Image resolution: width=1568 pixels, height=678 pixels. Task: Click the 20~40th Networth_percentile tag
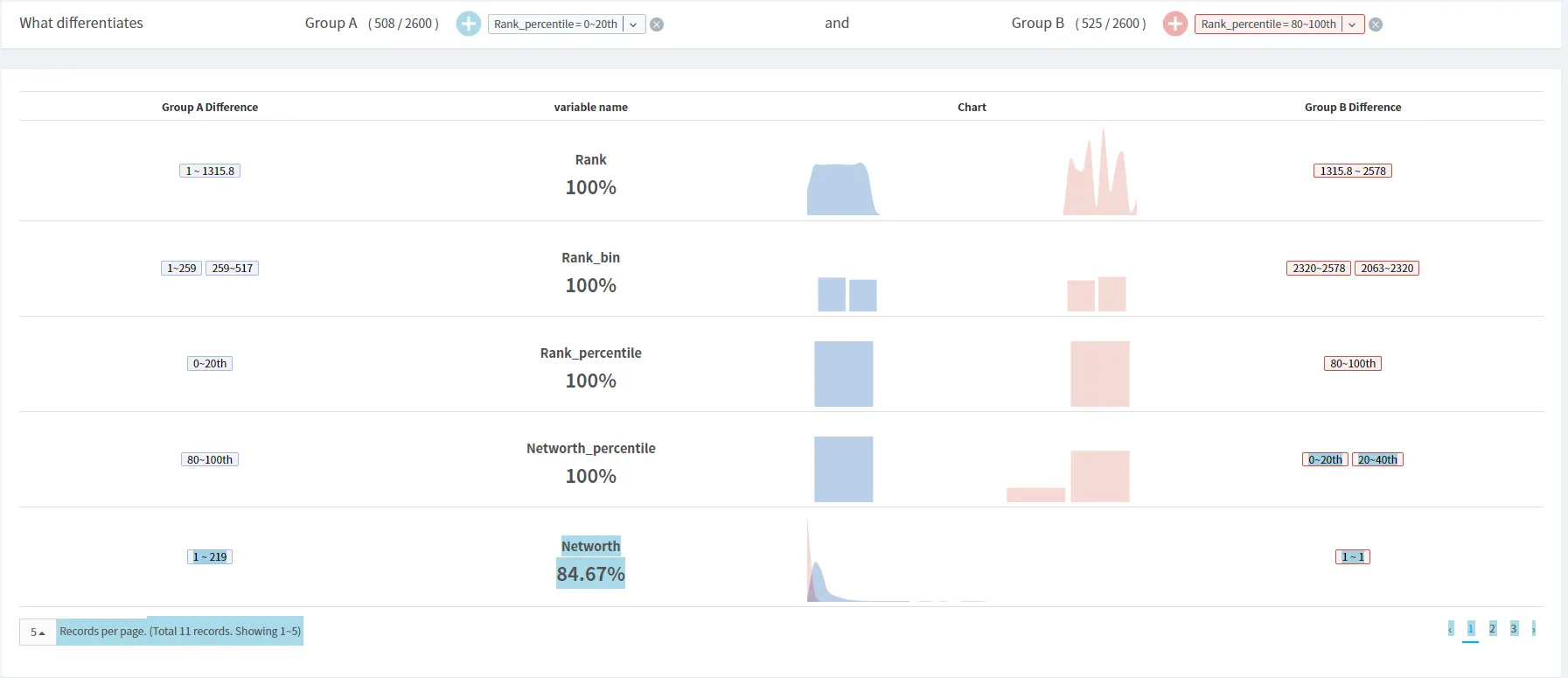(1377, 459)
